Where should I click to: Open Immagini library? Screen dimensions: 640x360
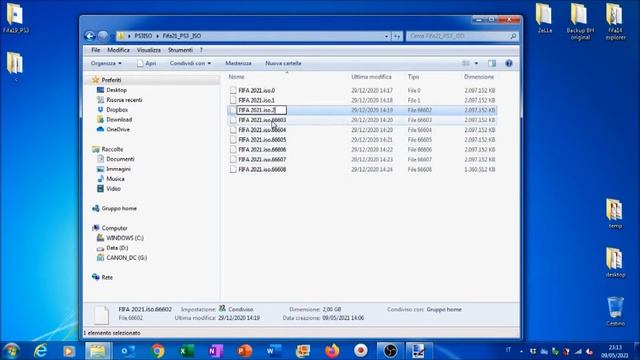click(119, 169)
